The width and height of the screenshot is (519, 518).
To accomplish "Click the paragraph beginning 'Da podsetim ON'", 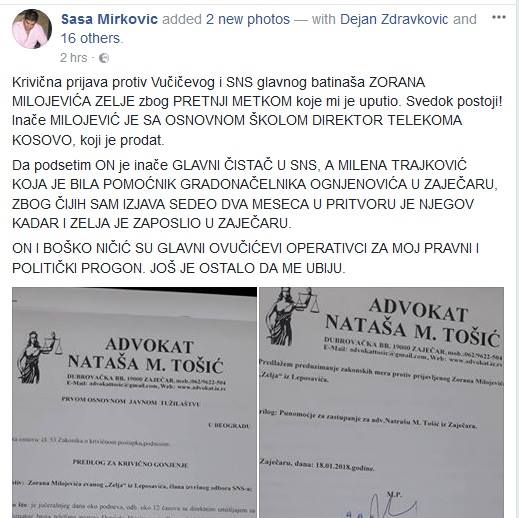I will [255, 194].
